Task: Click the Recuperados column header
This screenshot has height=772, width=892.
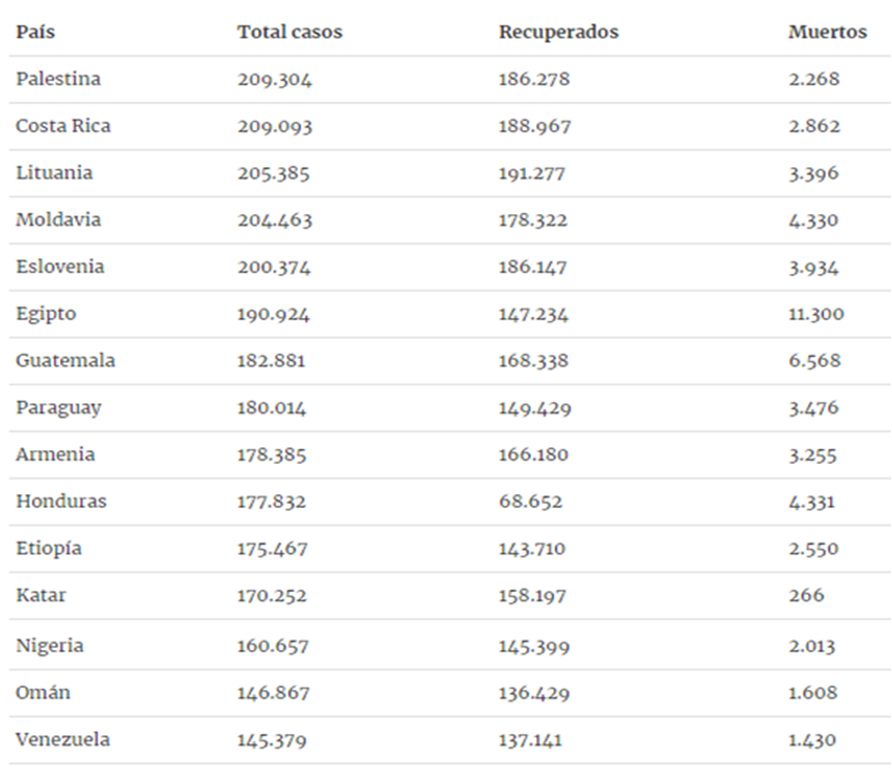Action: tap(559, 32)
